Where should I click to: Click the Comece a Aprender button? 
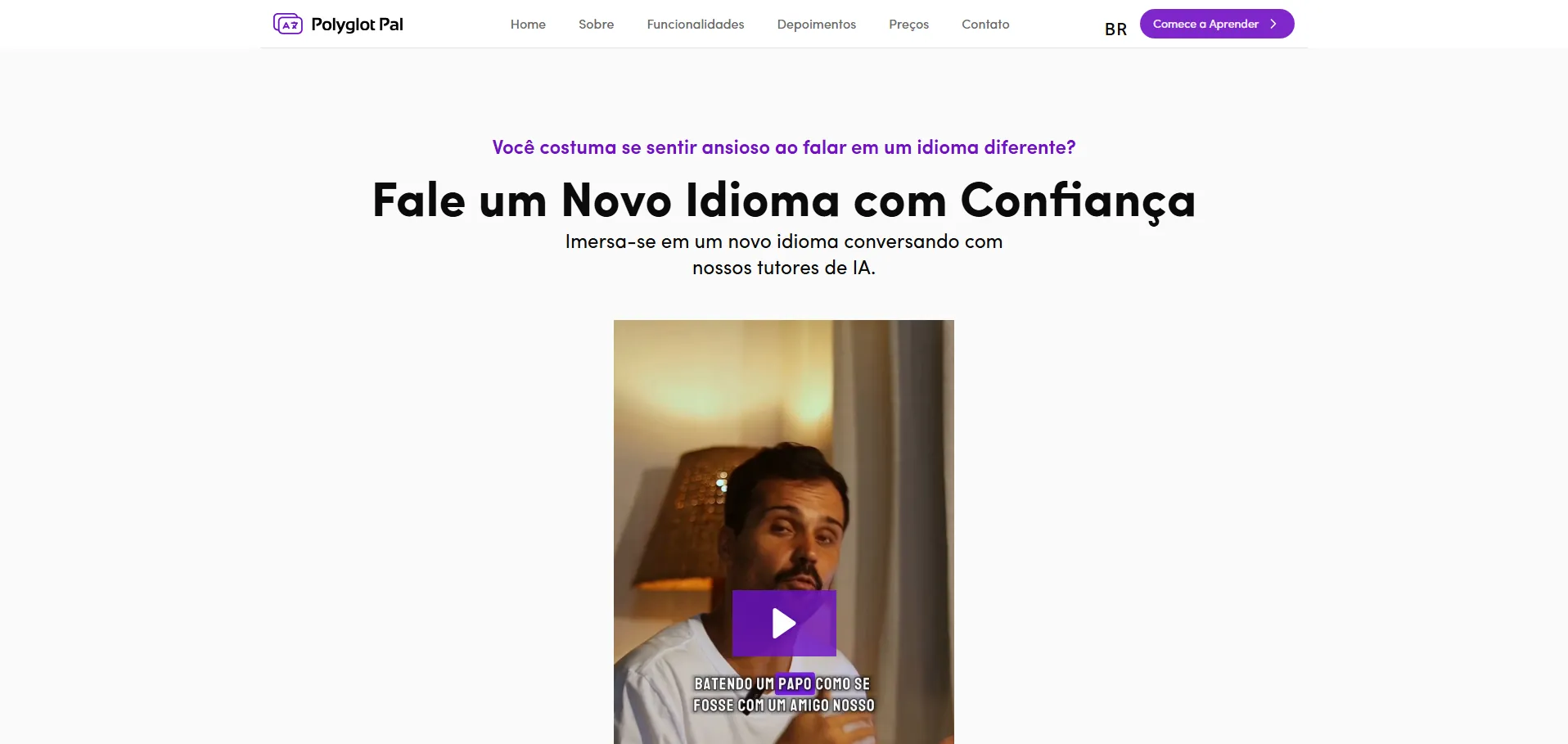click(x=1217, y=24)
